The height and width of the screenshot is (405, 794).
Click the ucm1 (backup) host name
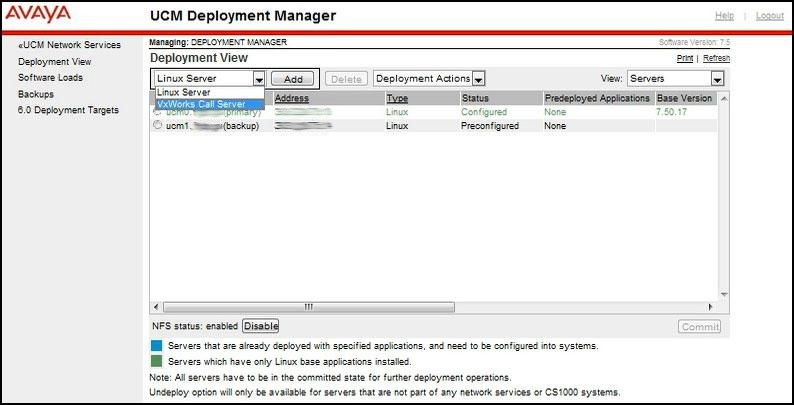click(x=212, y=126)
